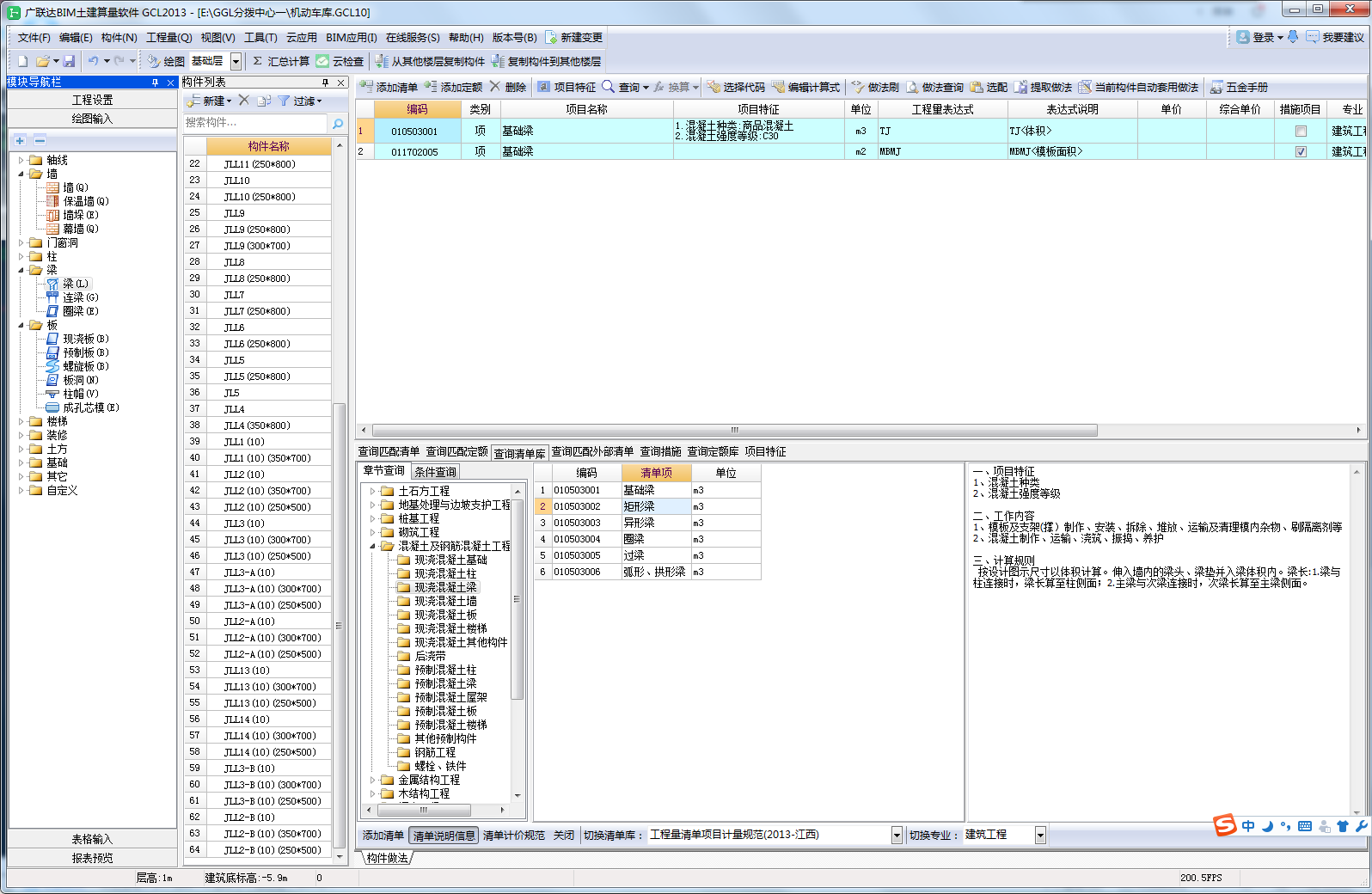Open 编辑计算式 formula editor
This screenshot has width=1372, height=894.
point(806,87)
